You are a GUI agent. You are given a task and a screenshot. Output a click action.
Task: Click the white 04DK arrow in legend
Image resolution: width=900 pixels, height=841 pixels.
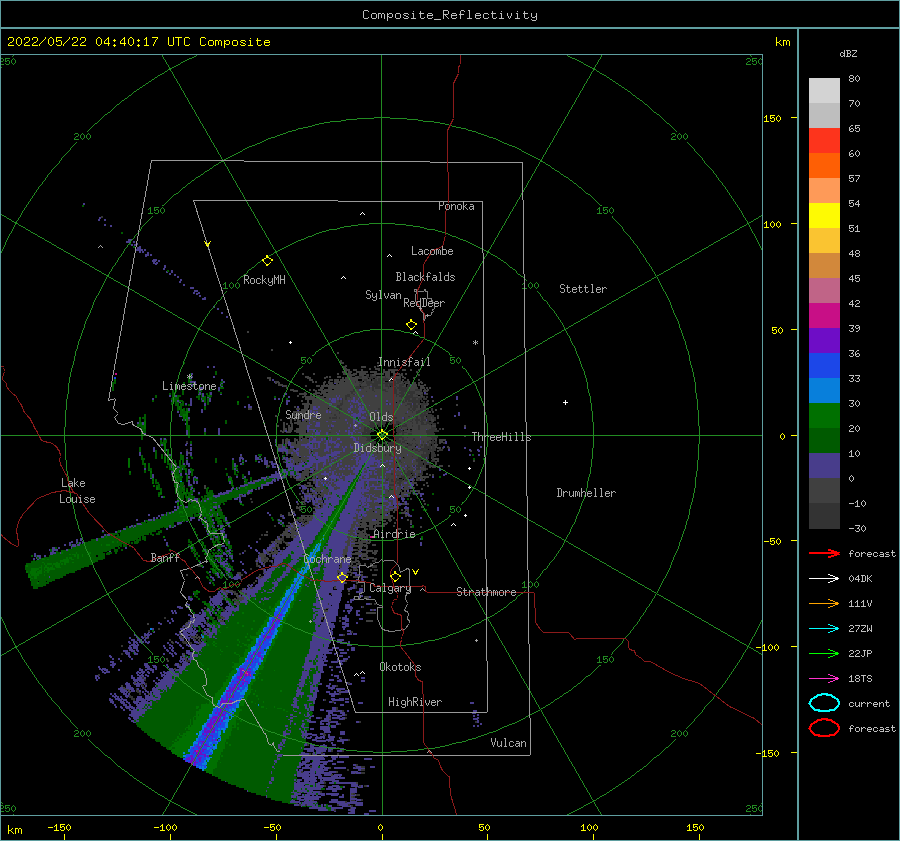coord(824,578)
